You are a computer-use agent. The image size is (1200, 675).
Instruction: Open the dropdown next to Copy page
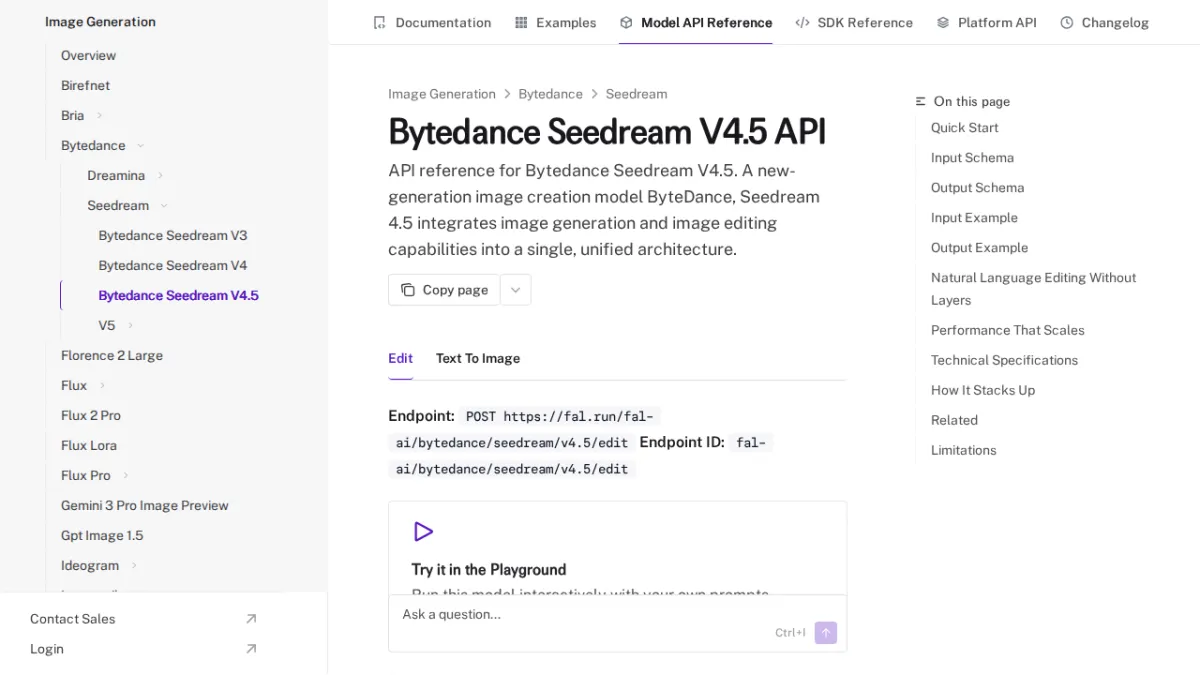pos(516,290)
